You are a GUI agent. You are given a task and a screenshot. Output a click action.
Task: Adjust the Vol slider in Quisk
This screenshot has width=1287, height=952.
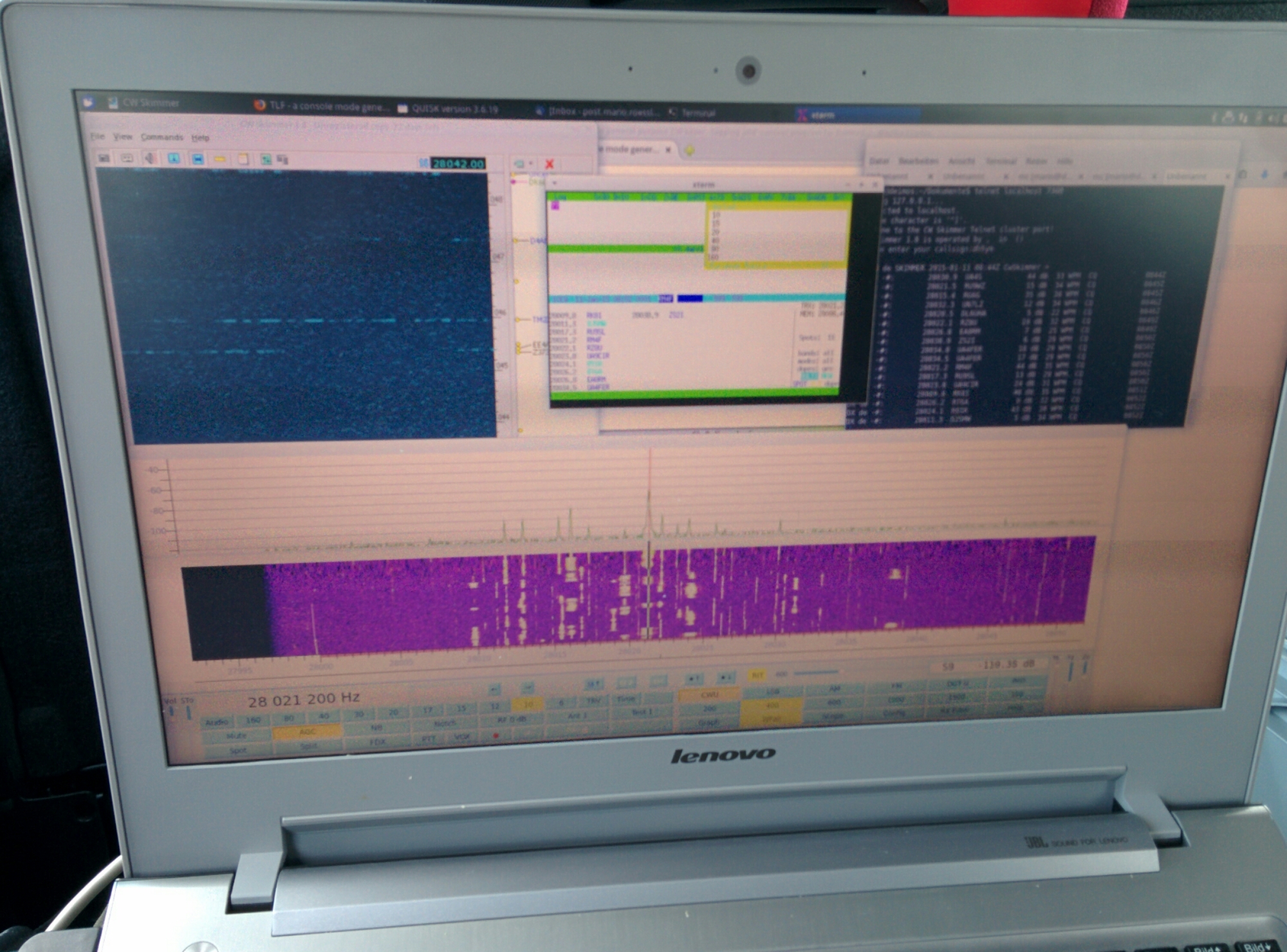(171, 712)
